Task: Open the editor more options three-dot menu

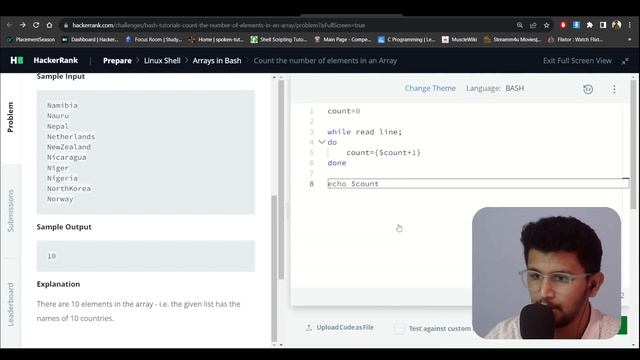Action: [614, 89]
